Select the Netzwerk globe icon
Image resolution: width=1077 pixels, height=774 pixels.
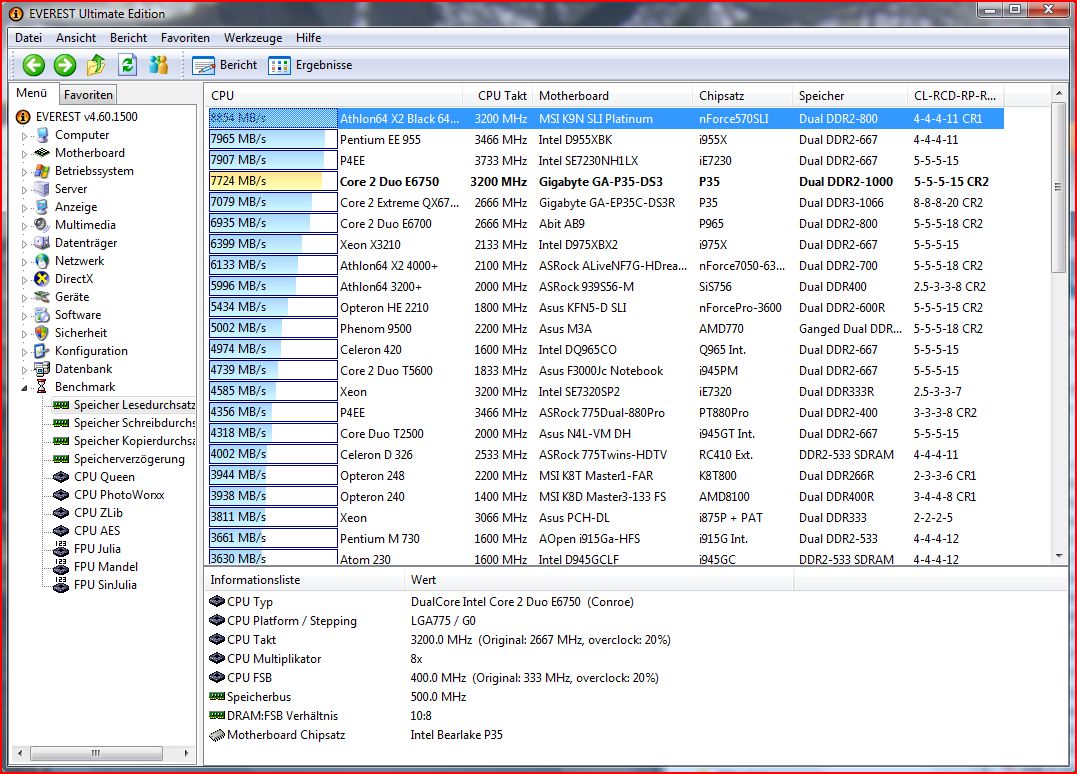pos(43,261)
